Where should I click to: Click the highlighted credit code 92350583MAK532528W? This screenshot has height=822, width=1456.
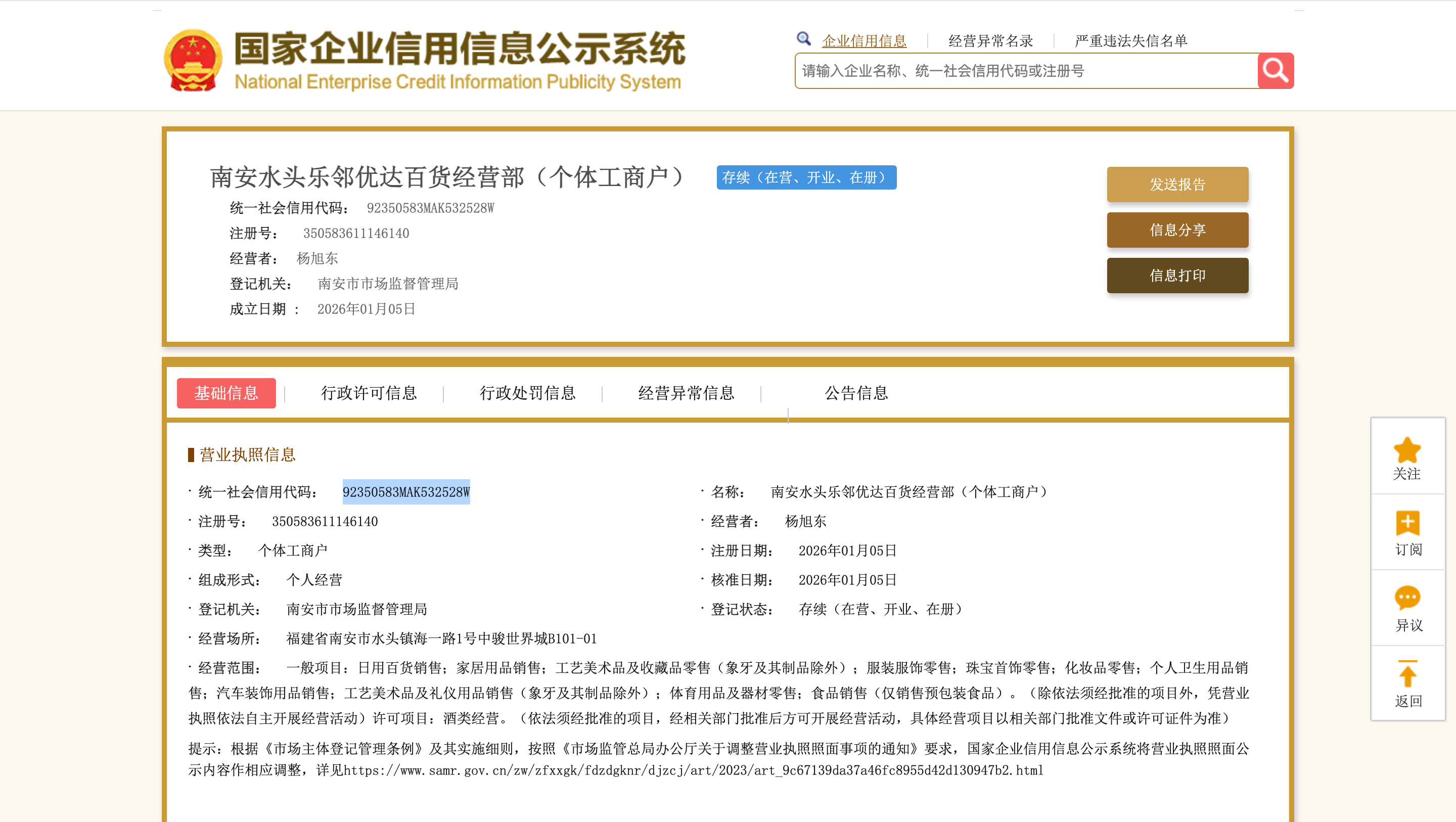[x=406, y=492]
